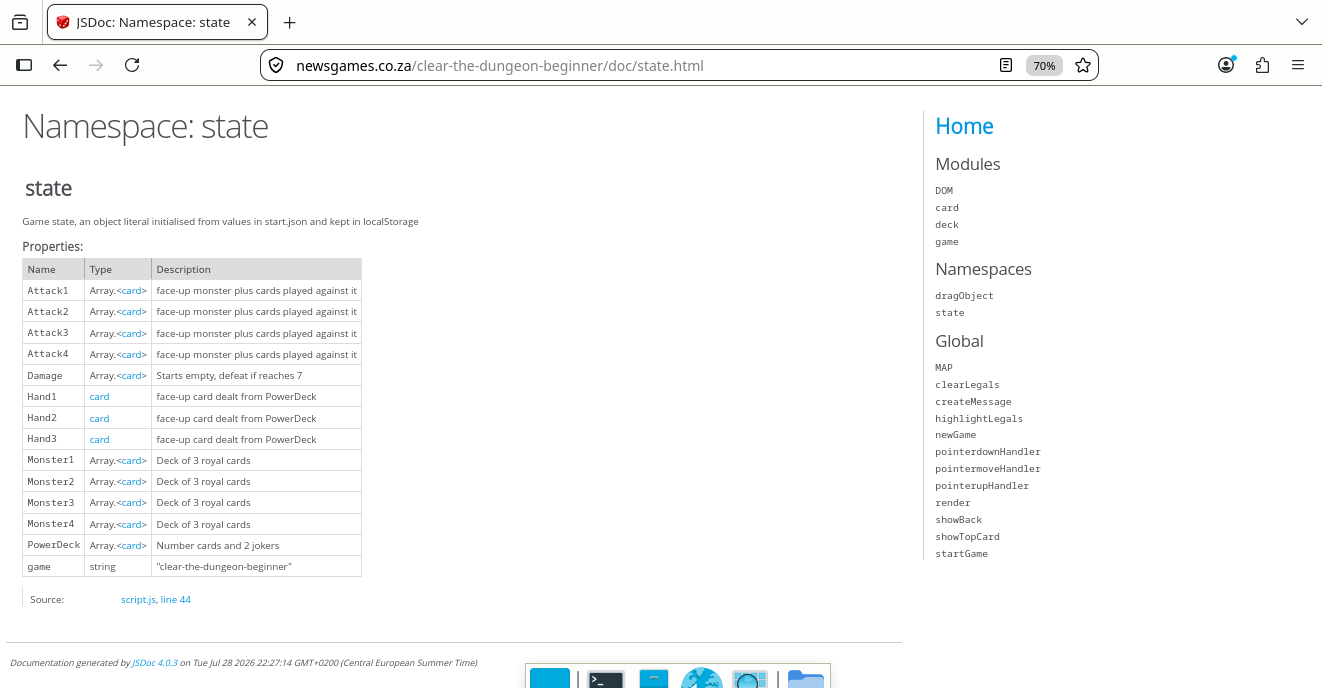Select the JSDoc: Namespace: state tab

click(157, 22)
